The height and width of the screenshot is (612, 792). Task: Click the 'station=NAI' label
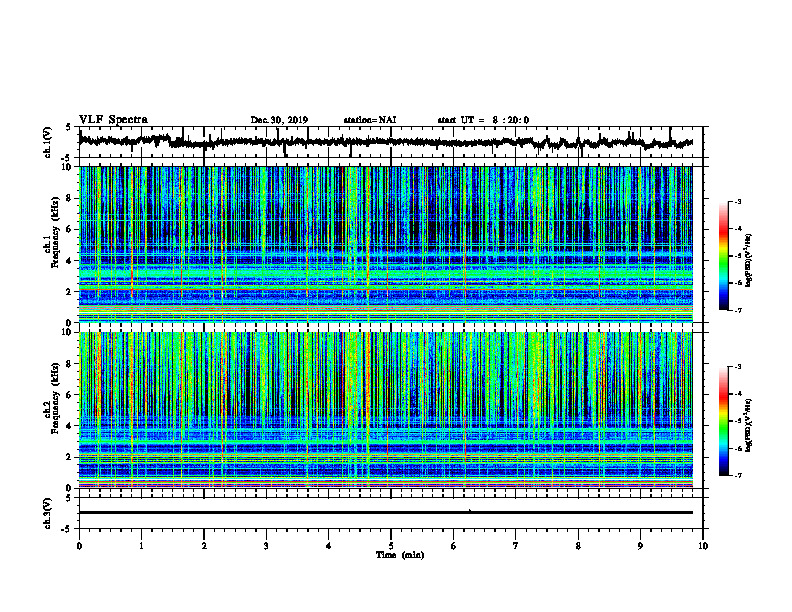coord(370,120)
